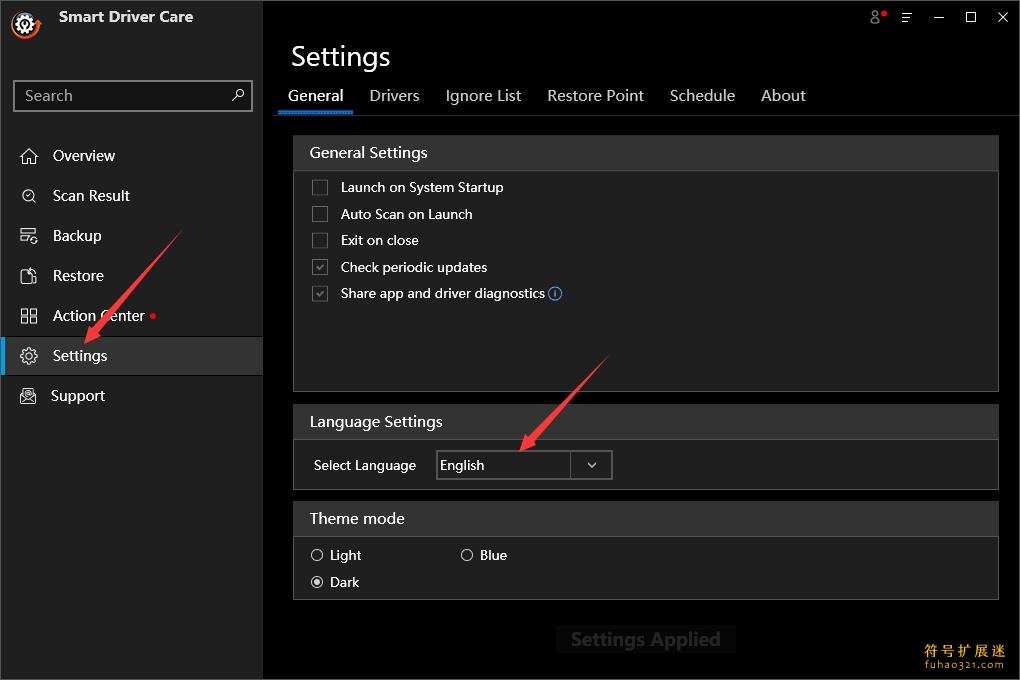The width and height of the screenshot is (1020, 680).
Task: Go to the Schedule tab
Action: tap(702, 96)
